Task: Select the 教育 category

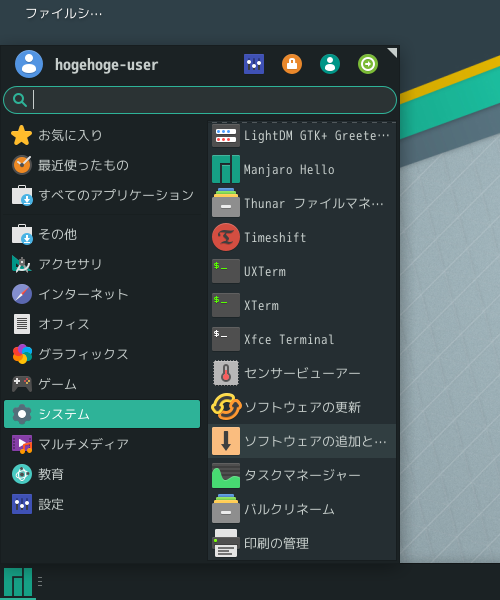Action: coord(102,474)
